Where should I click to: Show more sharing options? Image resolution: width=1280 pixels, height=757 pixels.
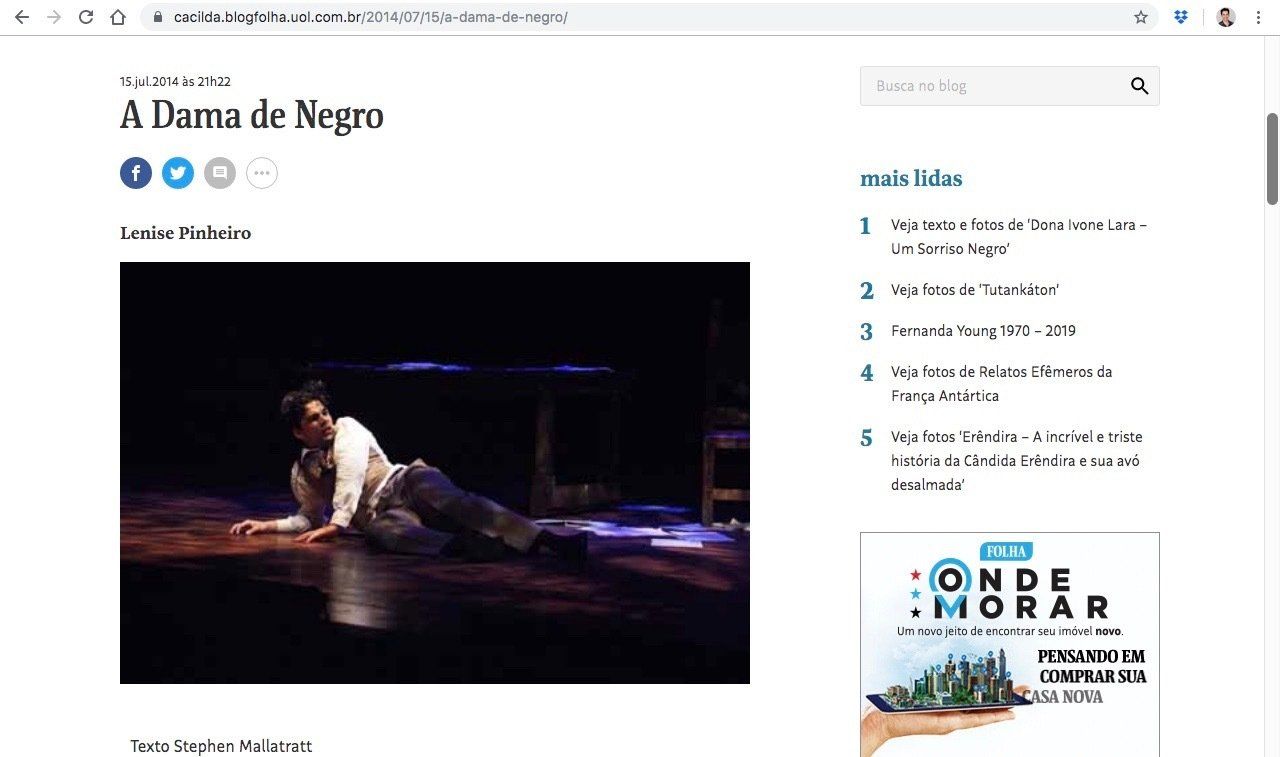point(262,173)
